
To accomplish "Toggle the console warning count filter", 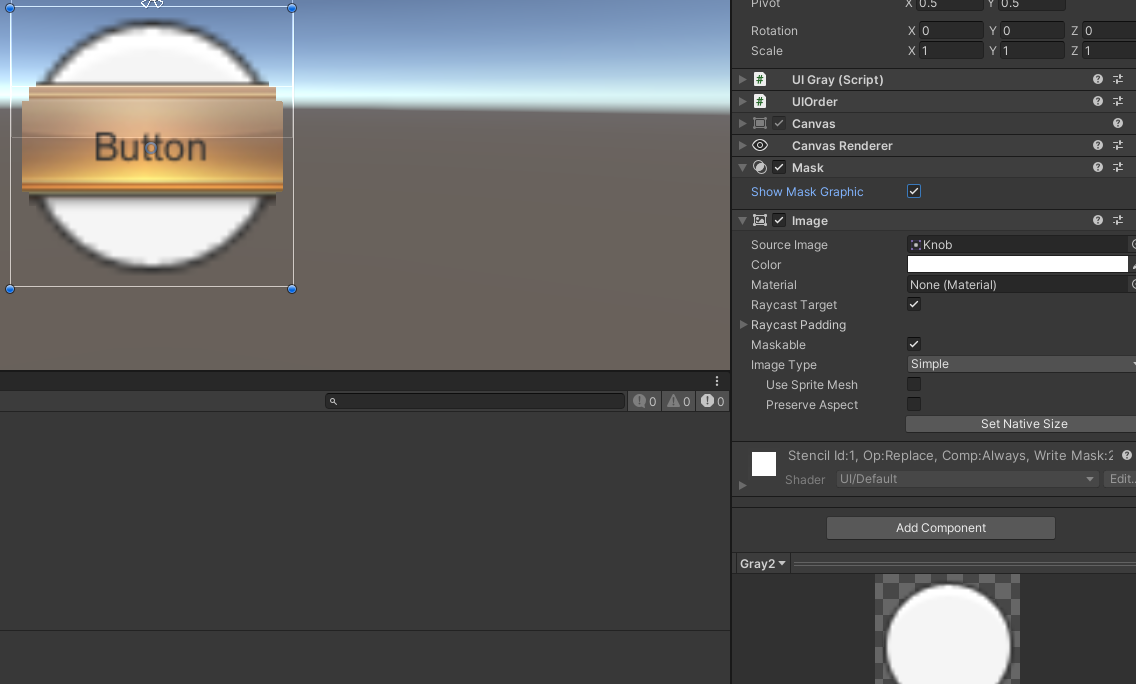I will (679, 401).
